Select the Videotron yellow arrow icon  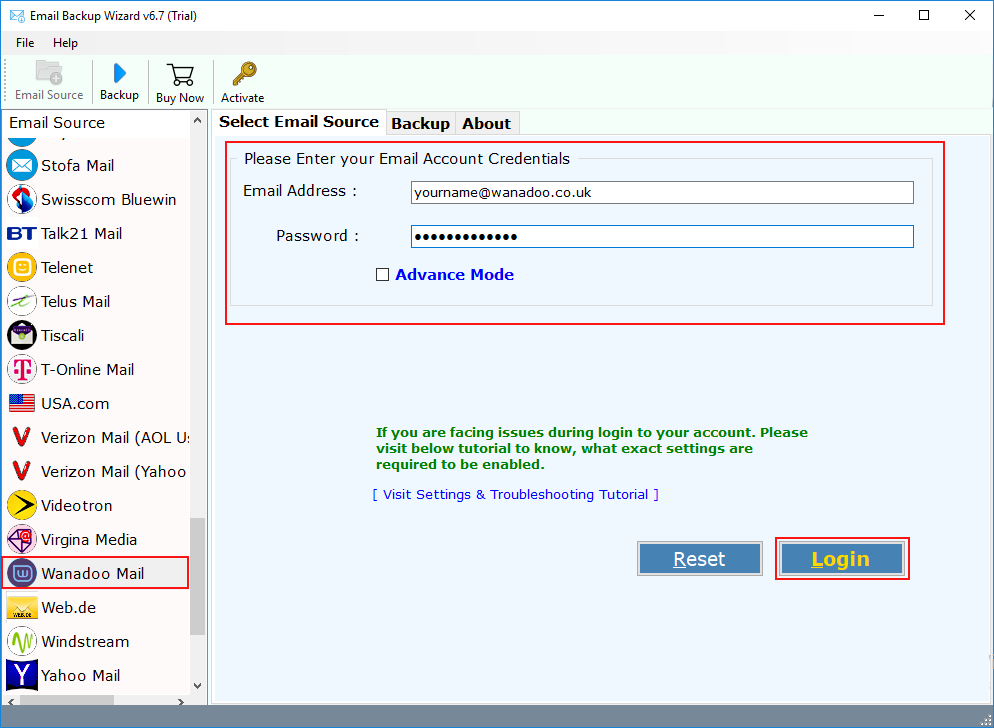[22, 505]
